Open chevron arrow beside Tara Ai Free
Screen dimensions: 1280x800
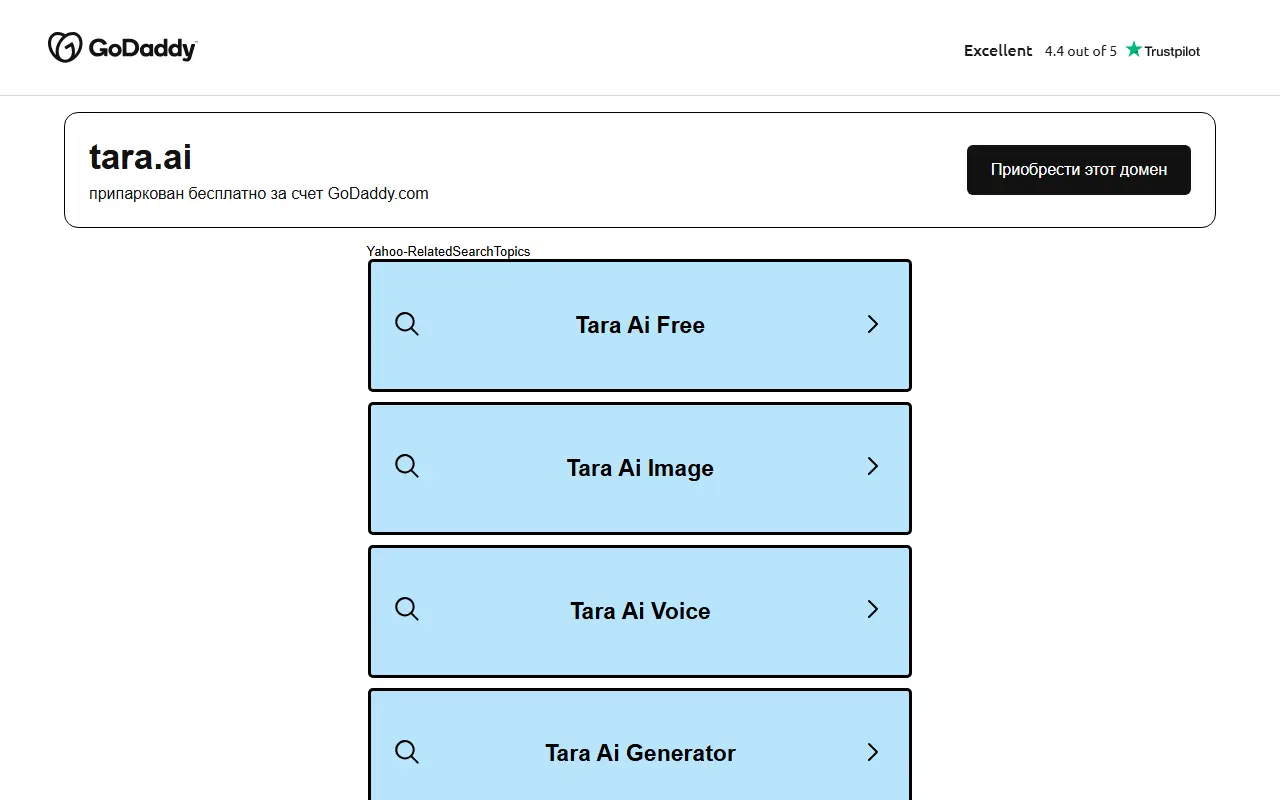(x=873, y=324)
